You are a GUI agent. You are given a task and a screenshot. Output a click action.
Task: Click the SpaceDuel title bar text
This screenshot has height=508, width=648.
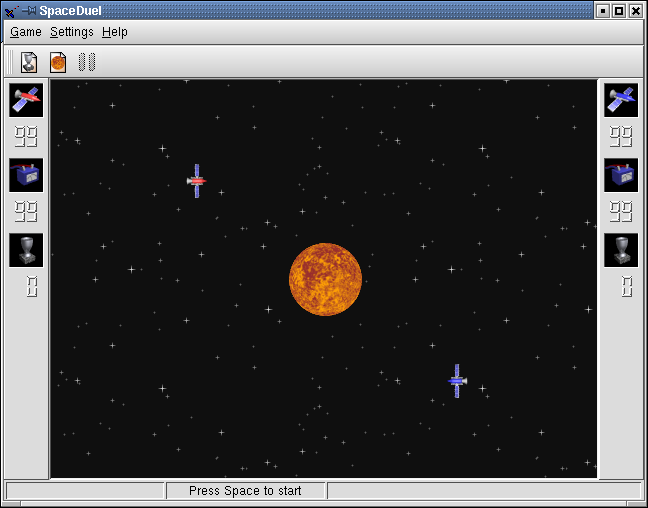pos(70,11)
